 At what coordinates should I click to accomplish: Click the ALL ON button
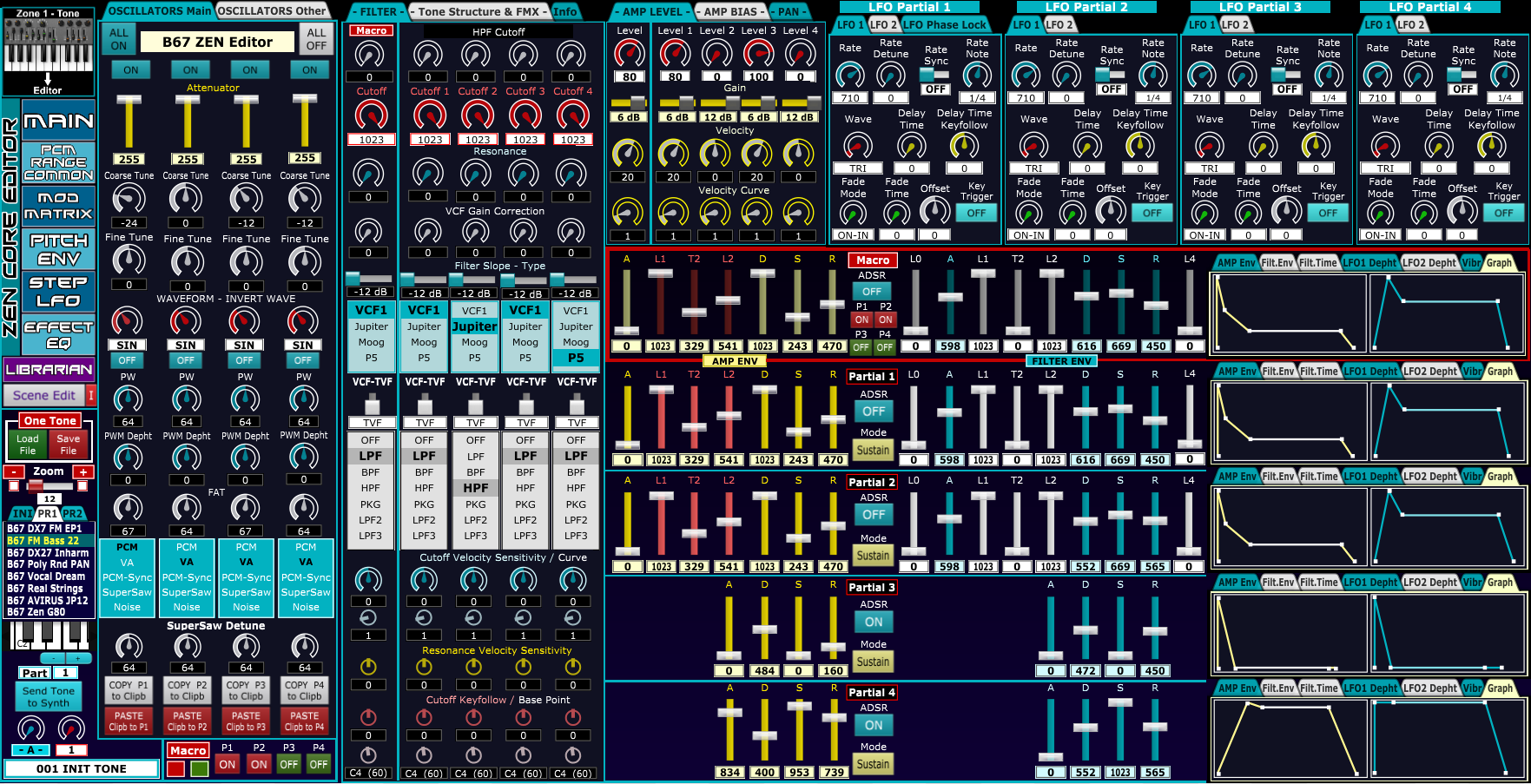point(119,39)
